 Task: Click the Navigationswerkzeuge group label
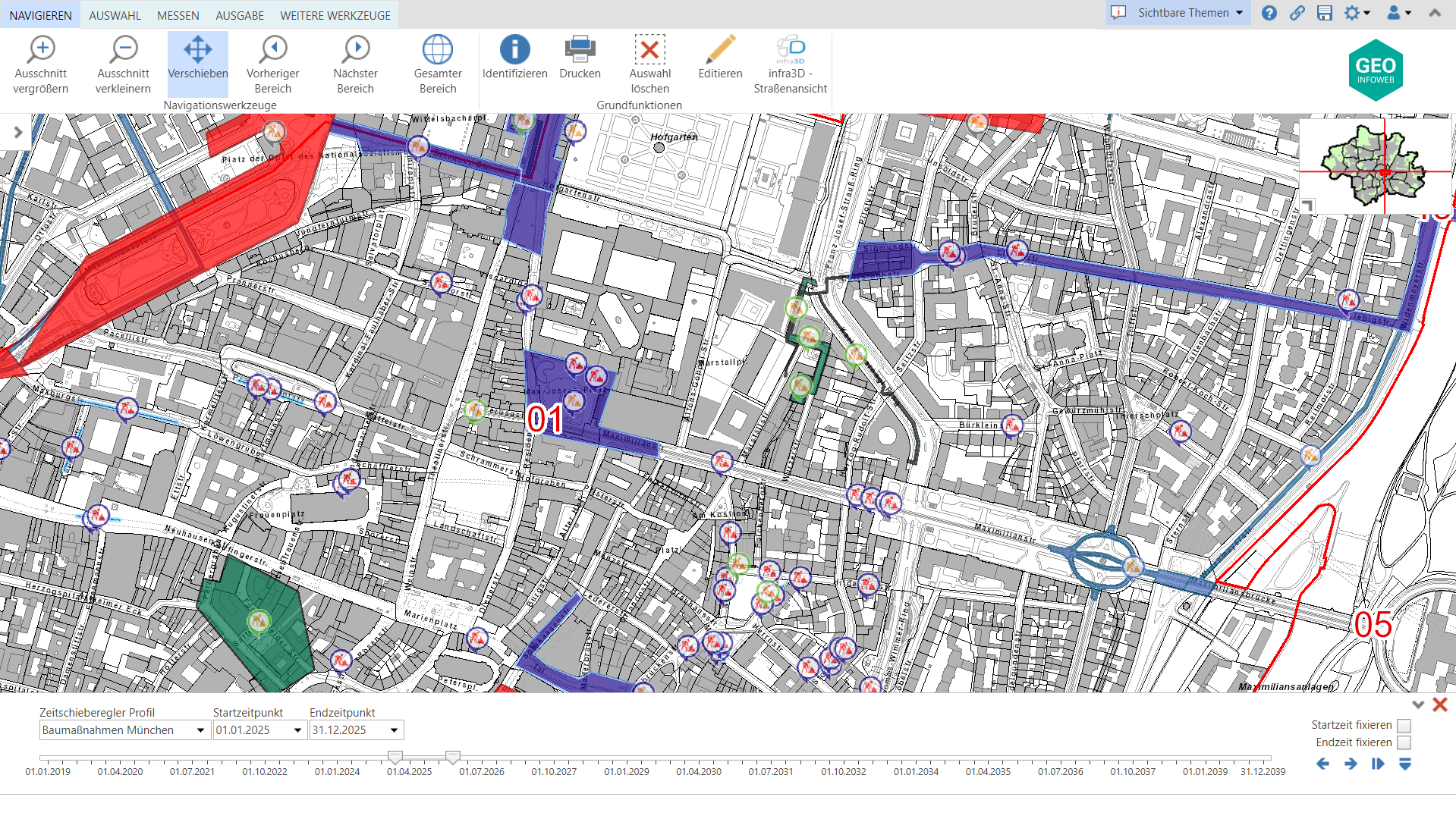click(220, 105)
